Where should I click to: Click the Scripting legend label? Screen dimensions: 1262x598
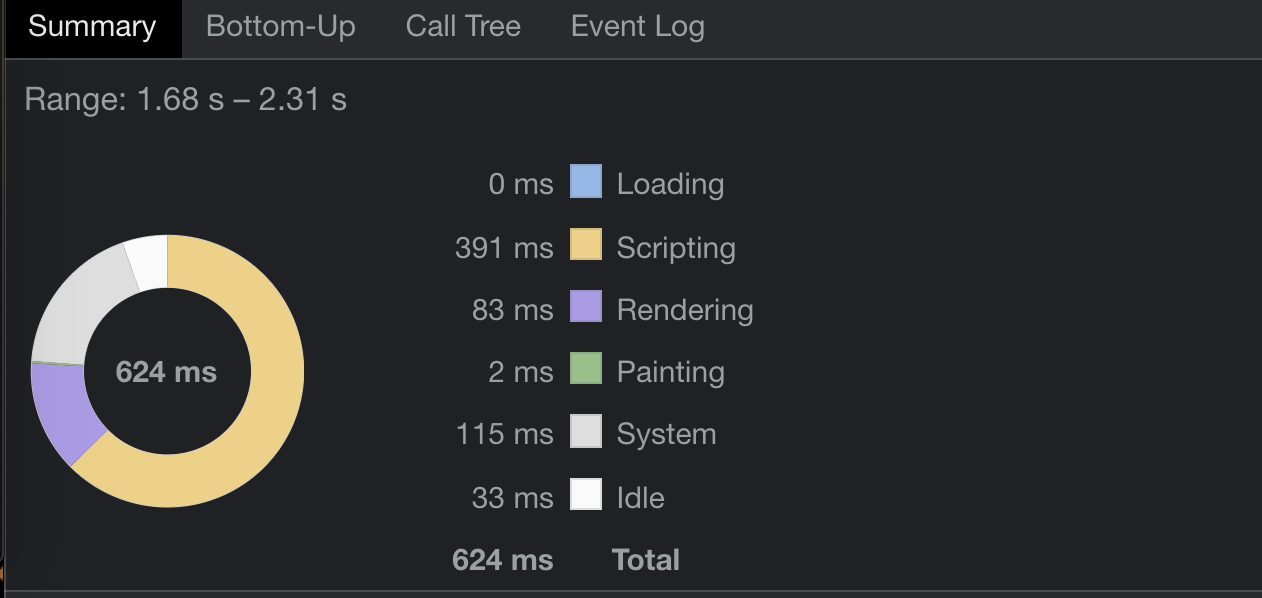tap(676, 248)
